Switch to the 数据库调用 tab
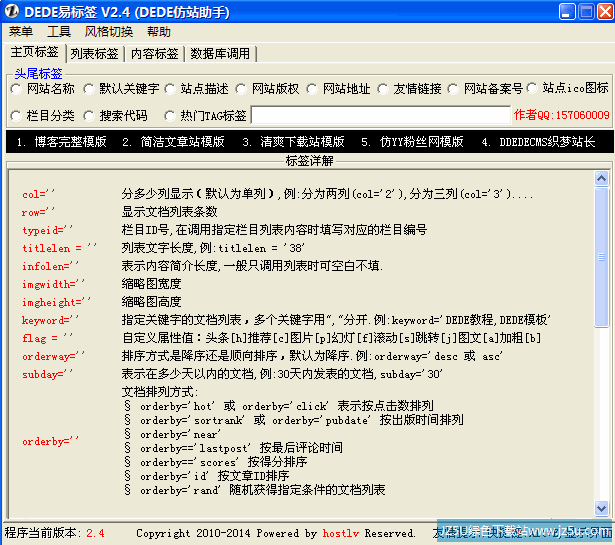The height and width of the screenshot is (545, 615). pos(220,54)
